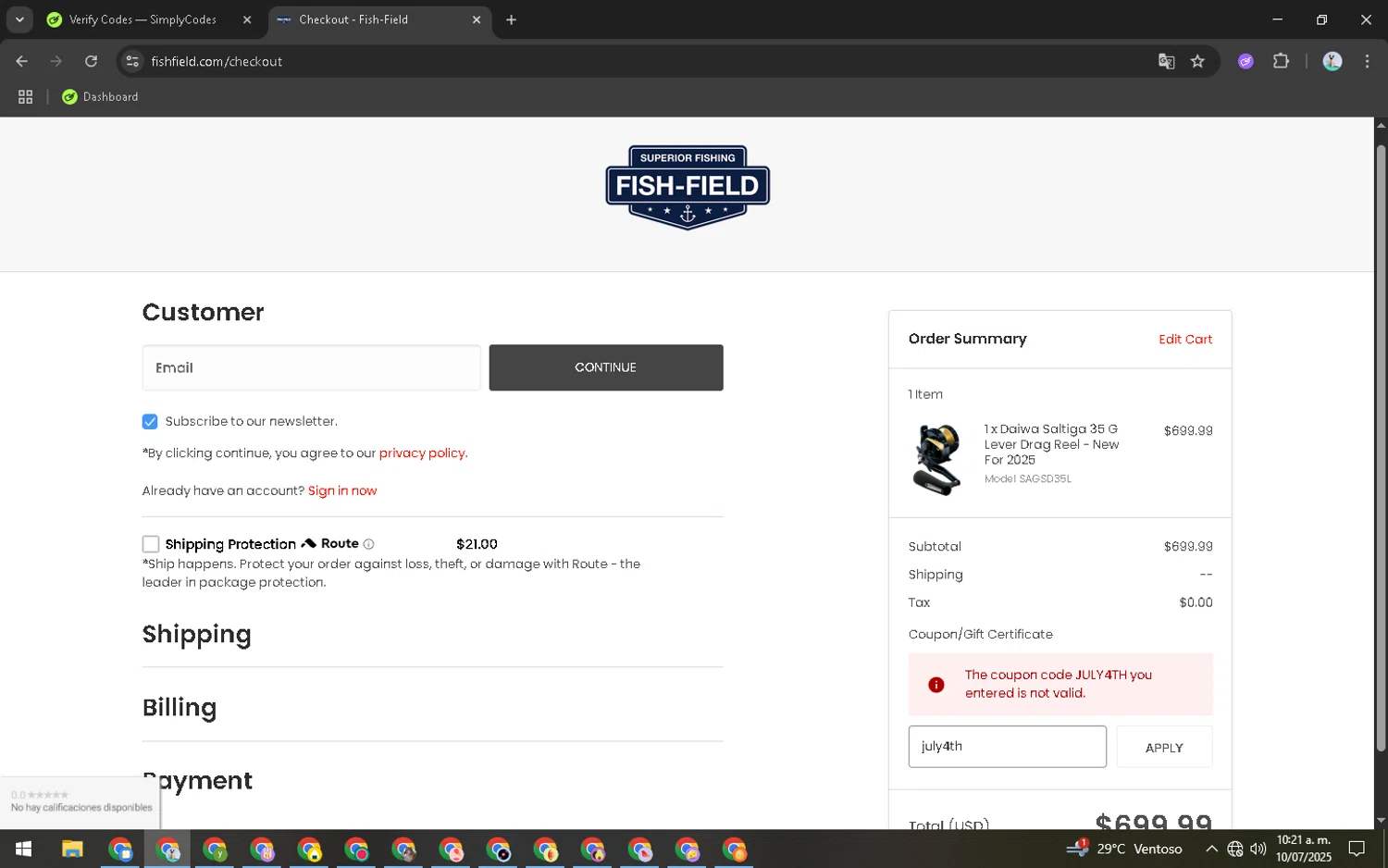The image size is (1388, 868).
Task: Click the weather 29°C Ventoso widget
Action: (1123, 849)
